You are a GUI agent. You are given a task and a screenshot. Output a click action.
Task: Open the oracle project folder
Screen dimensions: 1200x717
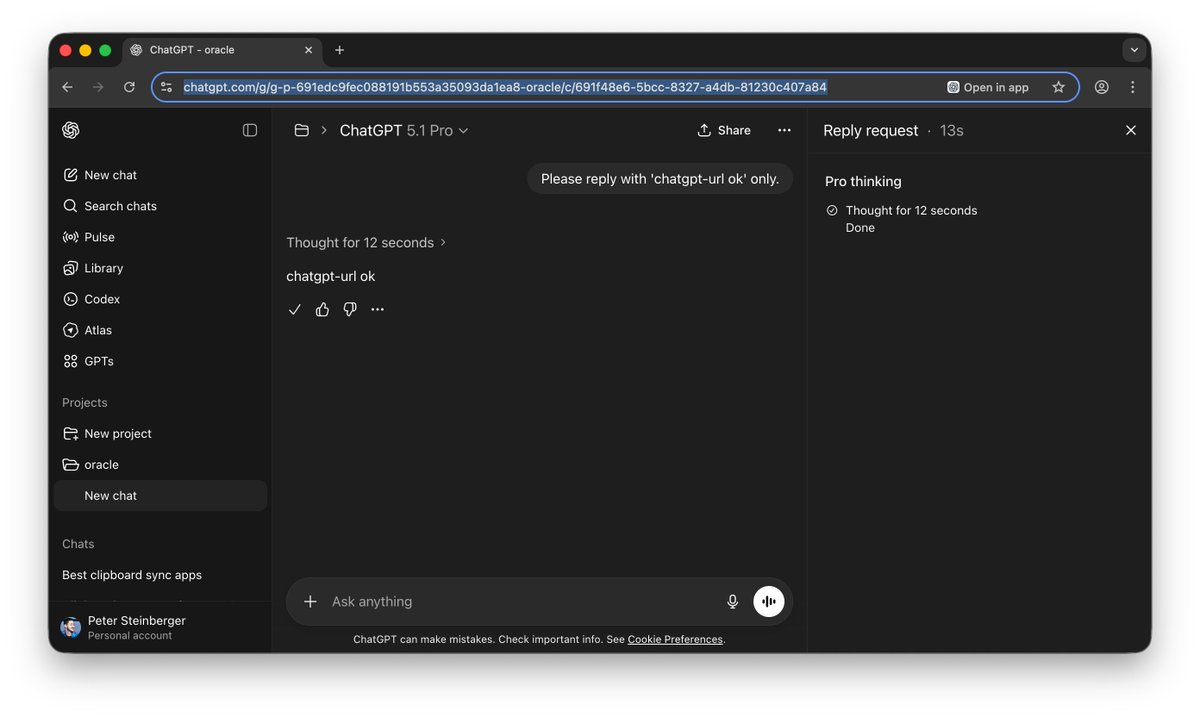pyautogui.click(x=160, y=465)
